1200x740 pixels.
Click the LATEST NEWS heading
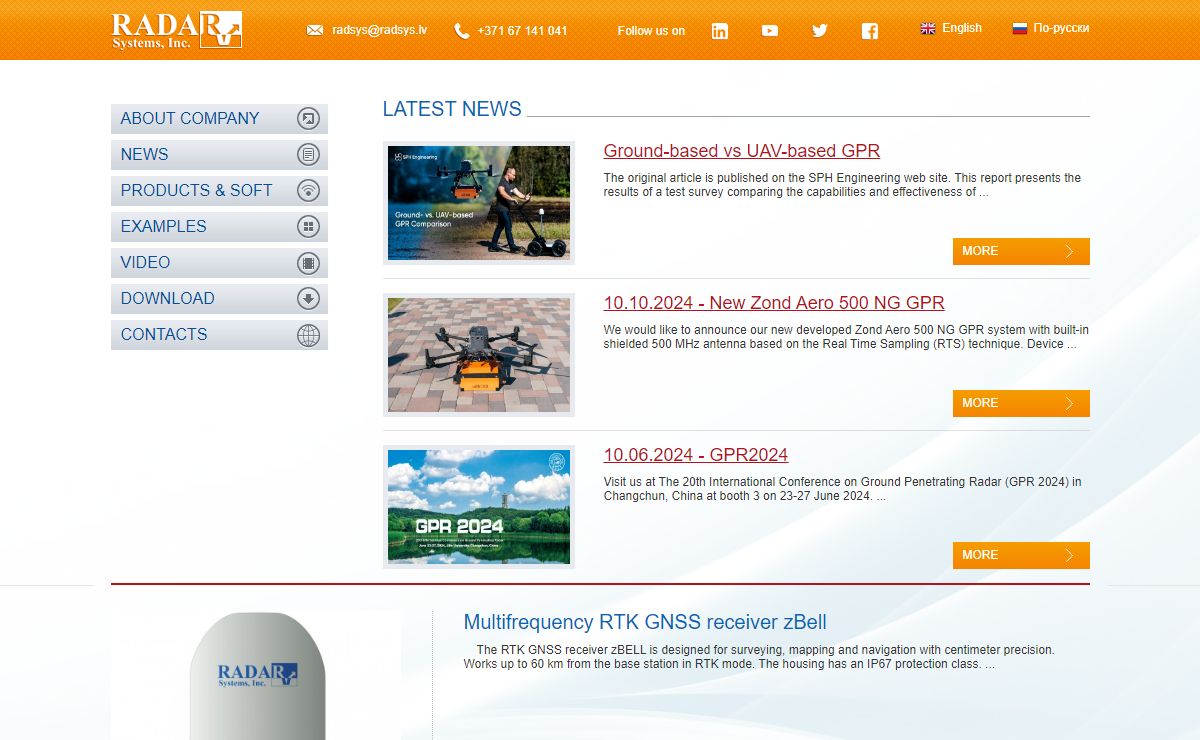tap(452, 109)
